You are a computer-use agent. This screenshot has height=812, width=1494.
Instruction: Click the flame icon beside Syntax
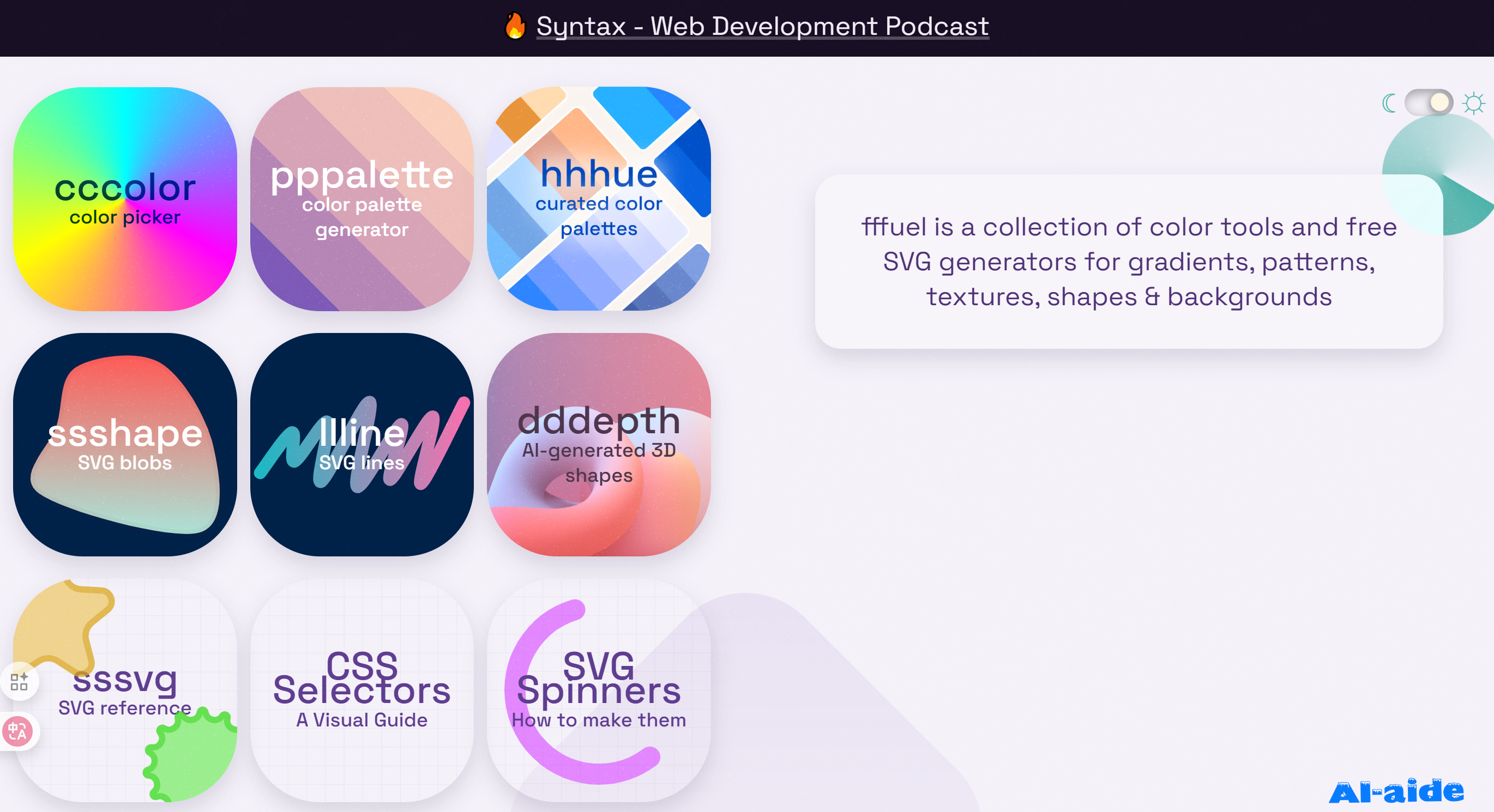point(514,26)
